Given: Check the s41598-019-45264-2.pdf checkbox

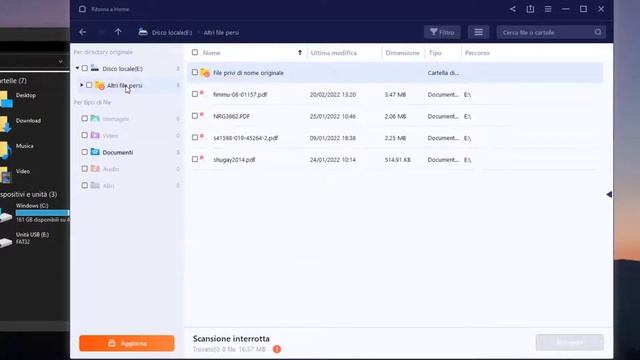Looking at the screenshot, I should (195, 137).
